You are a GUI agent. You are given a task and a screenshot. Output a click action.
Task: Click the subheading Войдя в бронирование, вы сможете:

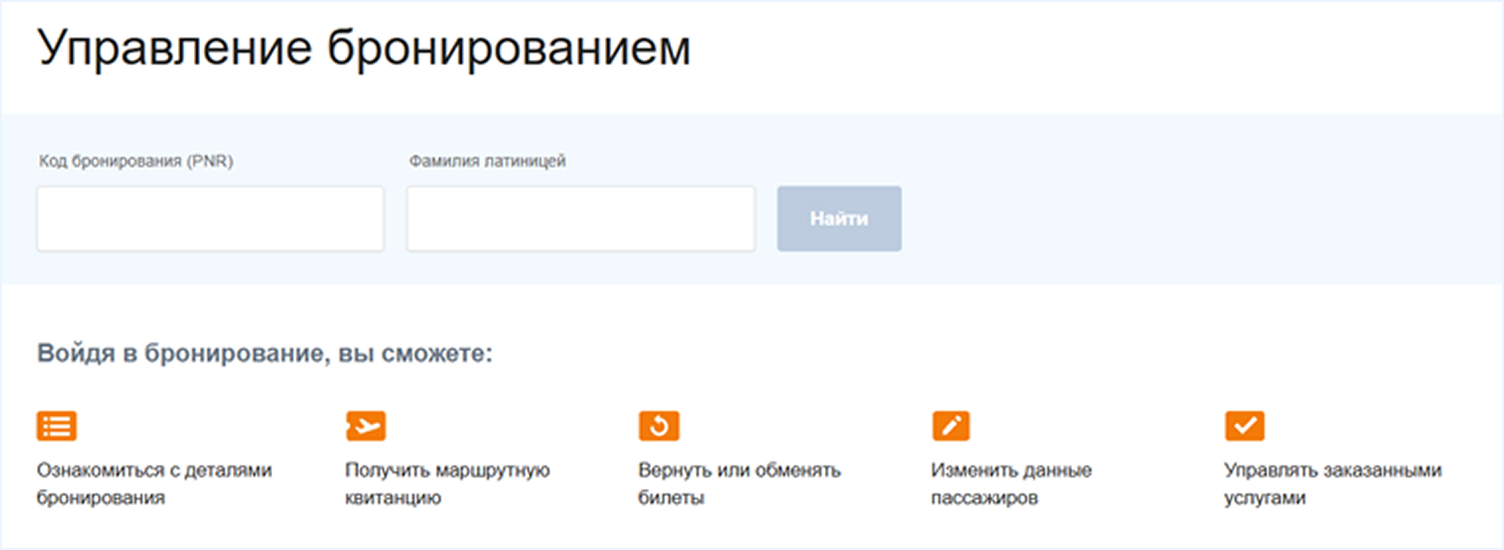(265, 354)
